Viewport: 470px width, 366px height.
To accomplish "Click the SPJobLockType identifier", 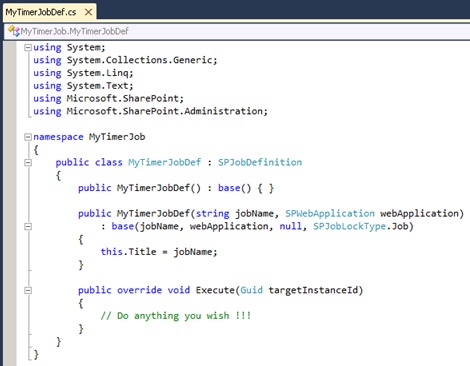I will pyautogui.click(x=349, y=226).
